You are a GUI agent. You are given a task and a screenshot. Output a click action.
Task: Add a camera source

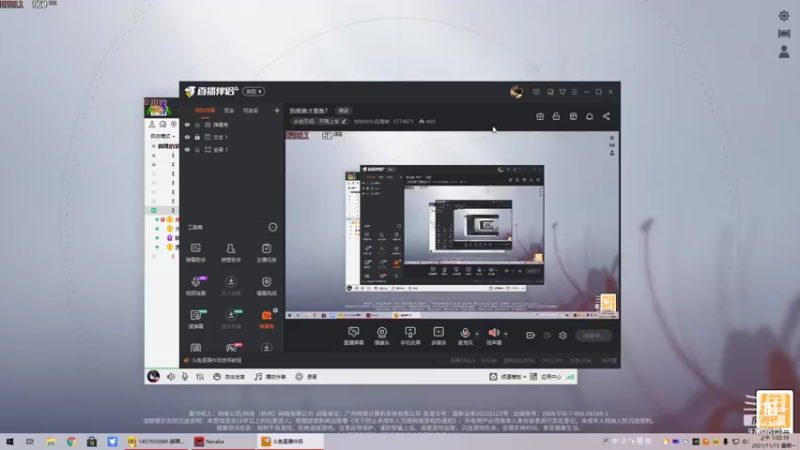click(382, 336)
